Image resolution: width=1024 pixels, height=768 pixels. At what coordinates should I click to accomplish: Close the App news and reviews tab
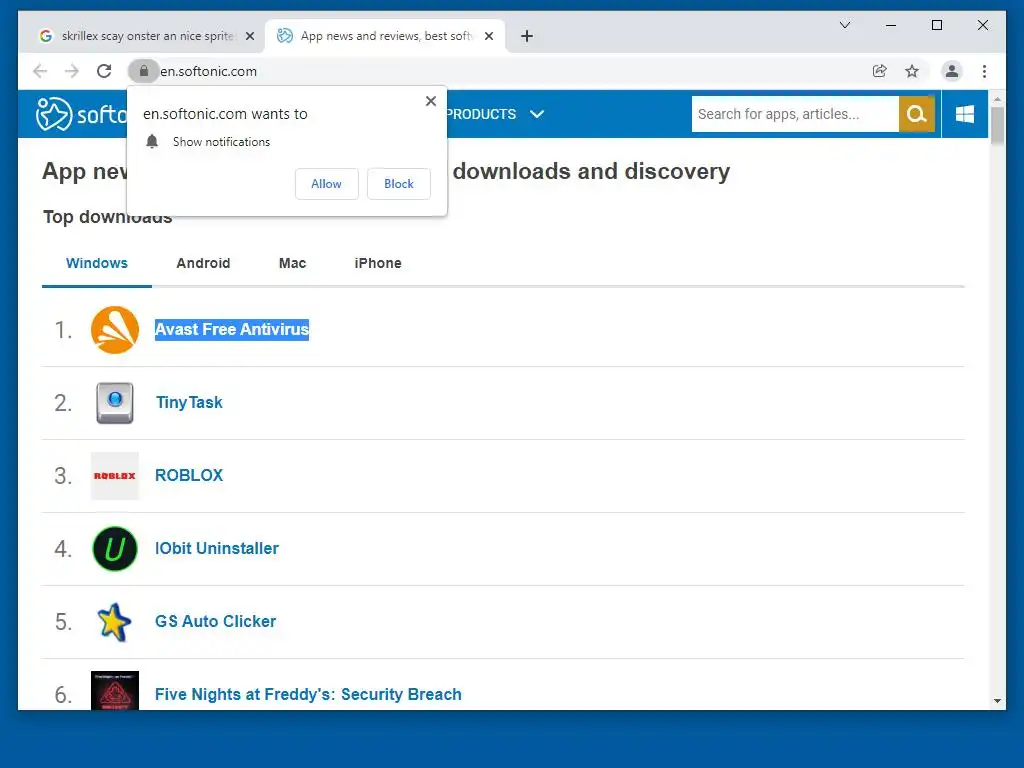click(488, 36)
